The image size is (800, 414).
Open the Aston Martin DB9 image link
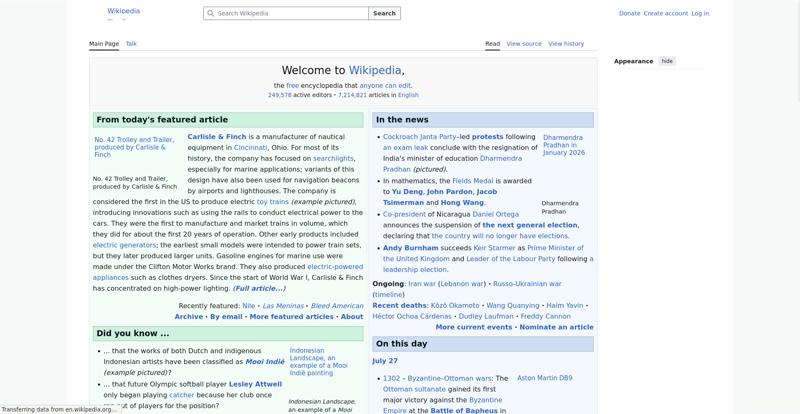544,378
